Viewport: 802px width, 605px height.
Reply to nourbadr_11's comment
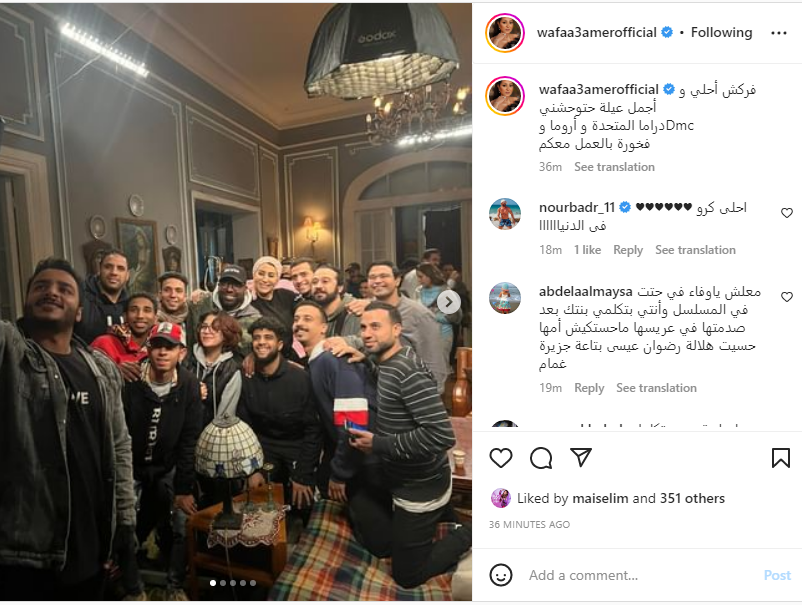tap(628, 250)
